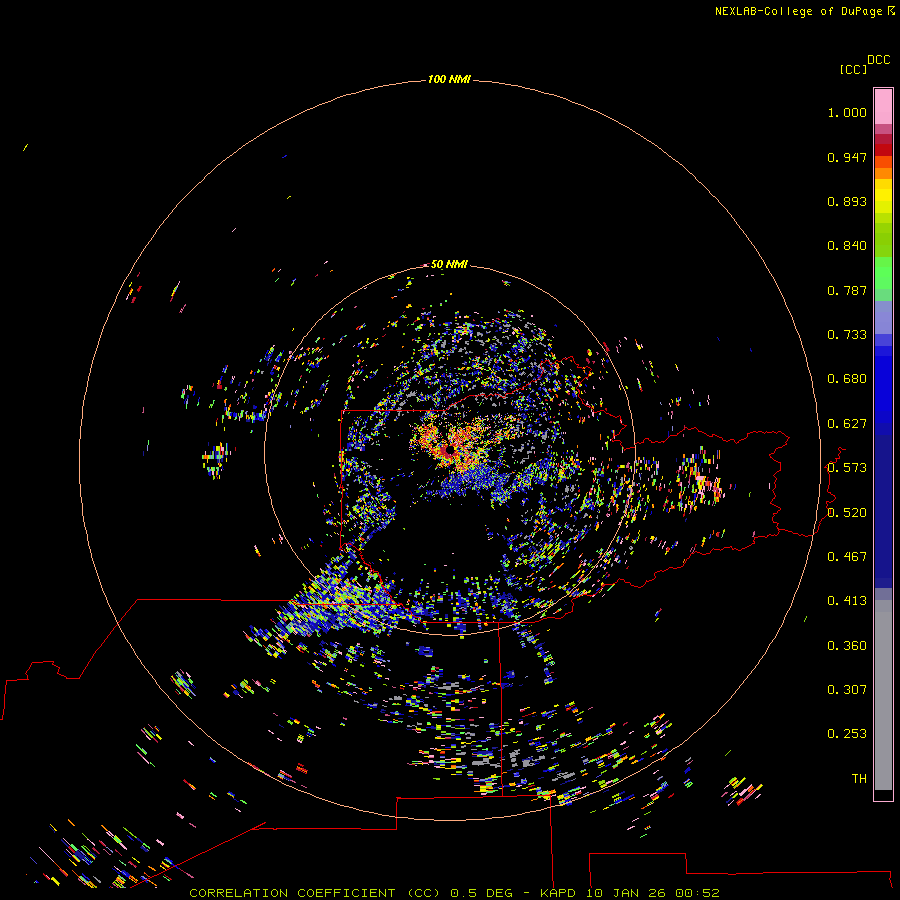Screen dimensions: 900x900
Task: Click the KAPD station identifier in caption
Action: (558, 893)
